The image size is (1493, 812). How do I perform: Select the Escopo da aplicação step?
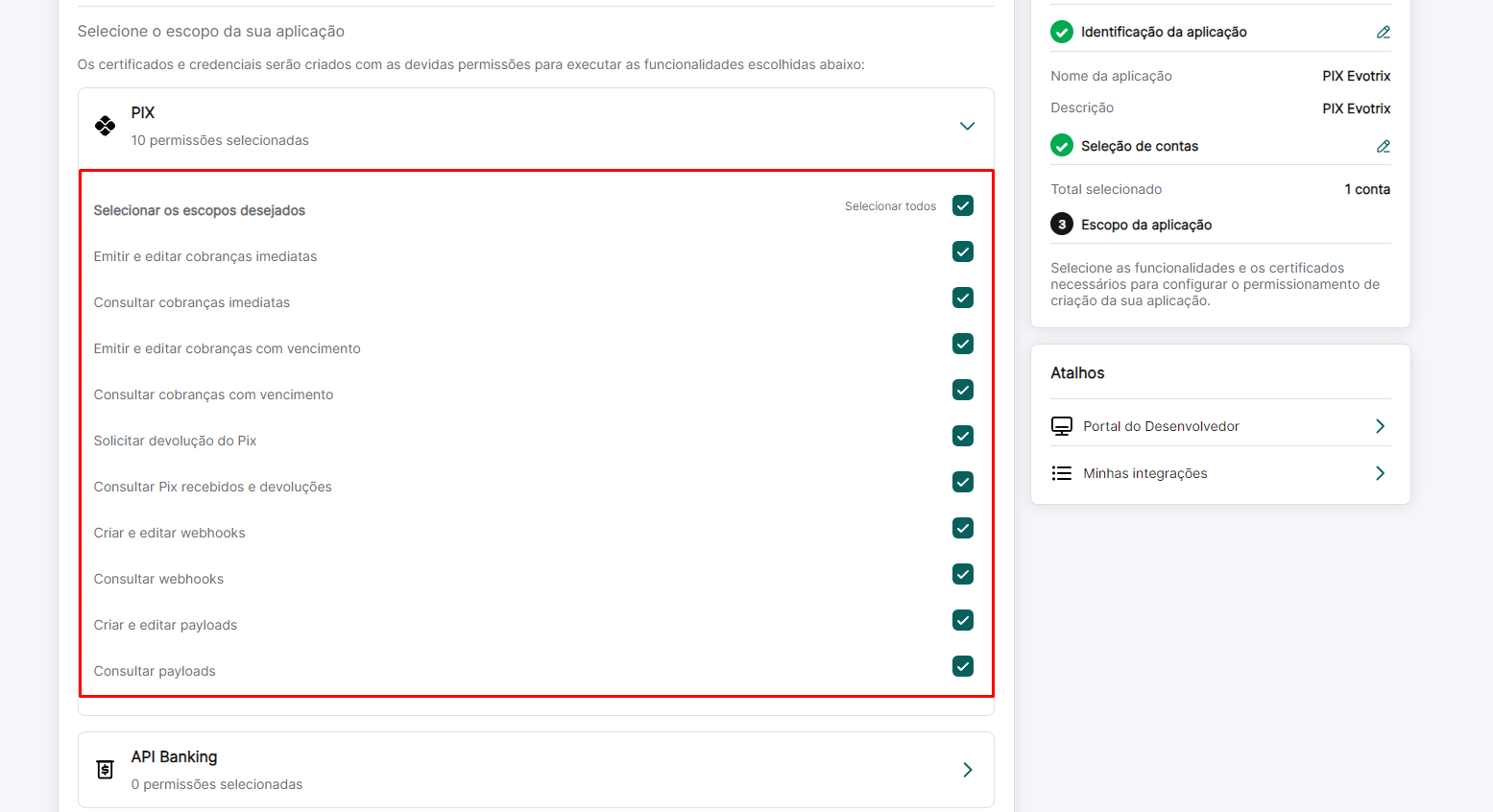tap(1145, 225)
